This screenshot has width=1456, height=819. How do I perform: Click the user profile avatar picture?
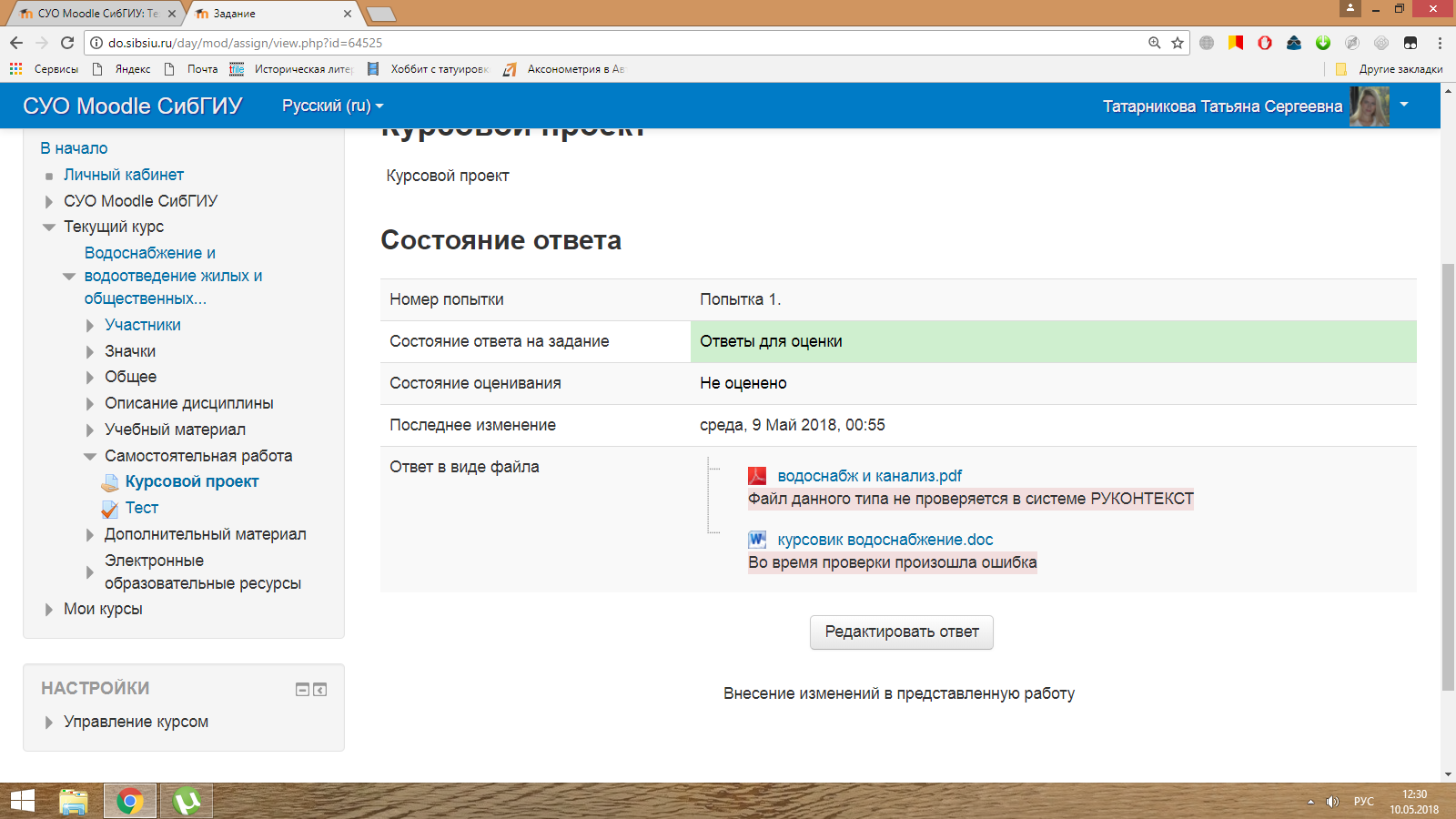1370,106
